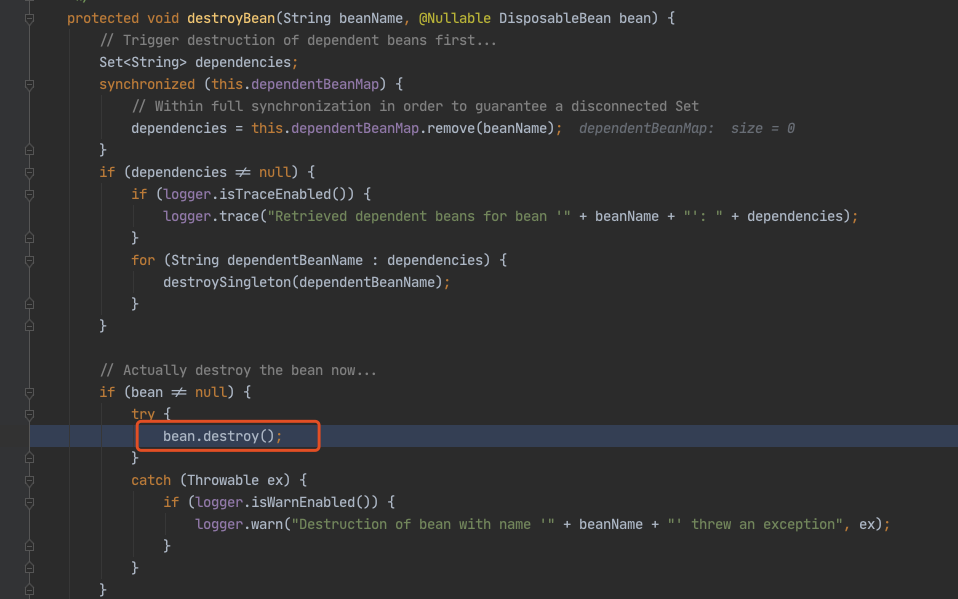Click the string "Destruction of bean with name '"

point(423,524)
